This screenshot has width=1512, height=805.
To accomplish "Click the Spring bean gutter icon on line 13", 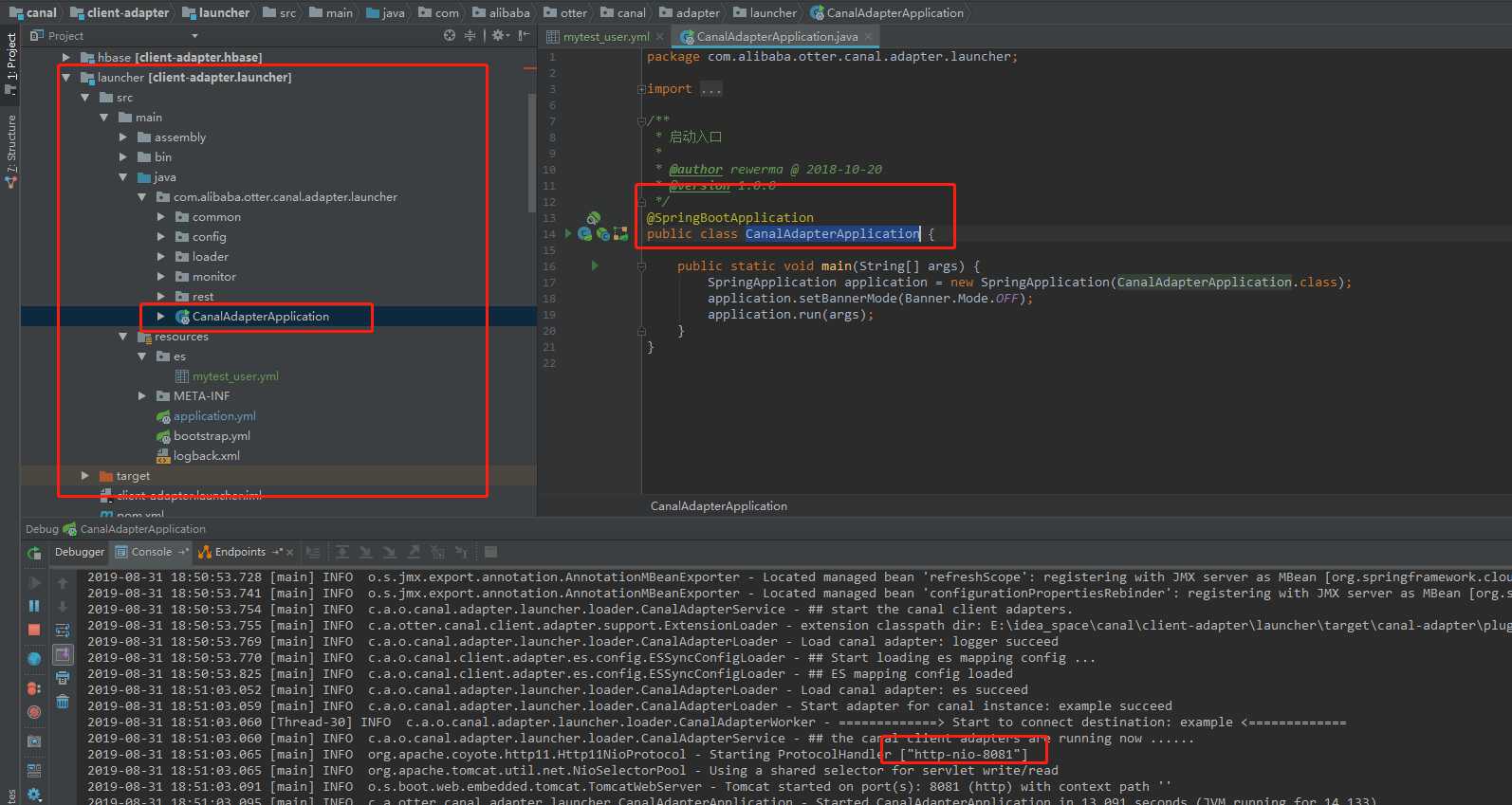I will point(594,218).
